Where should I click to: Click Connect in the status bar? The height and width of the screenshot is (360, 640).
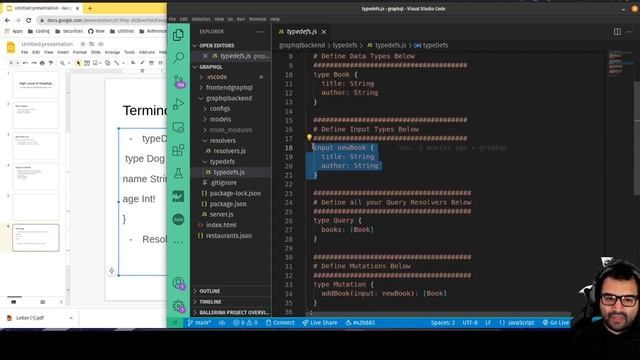point(280,322)
